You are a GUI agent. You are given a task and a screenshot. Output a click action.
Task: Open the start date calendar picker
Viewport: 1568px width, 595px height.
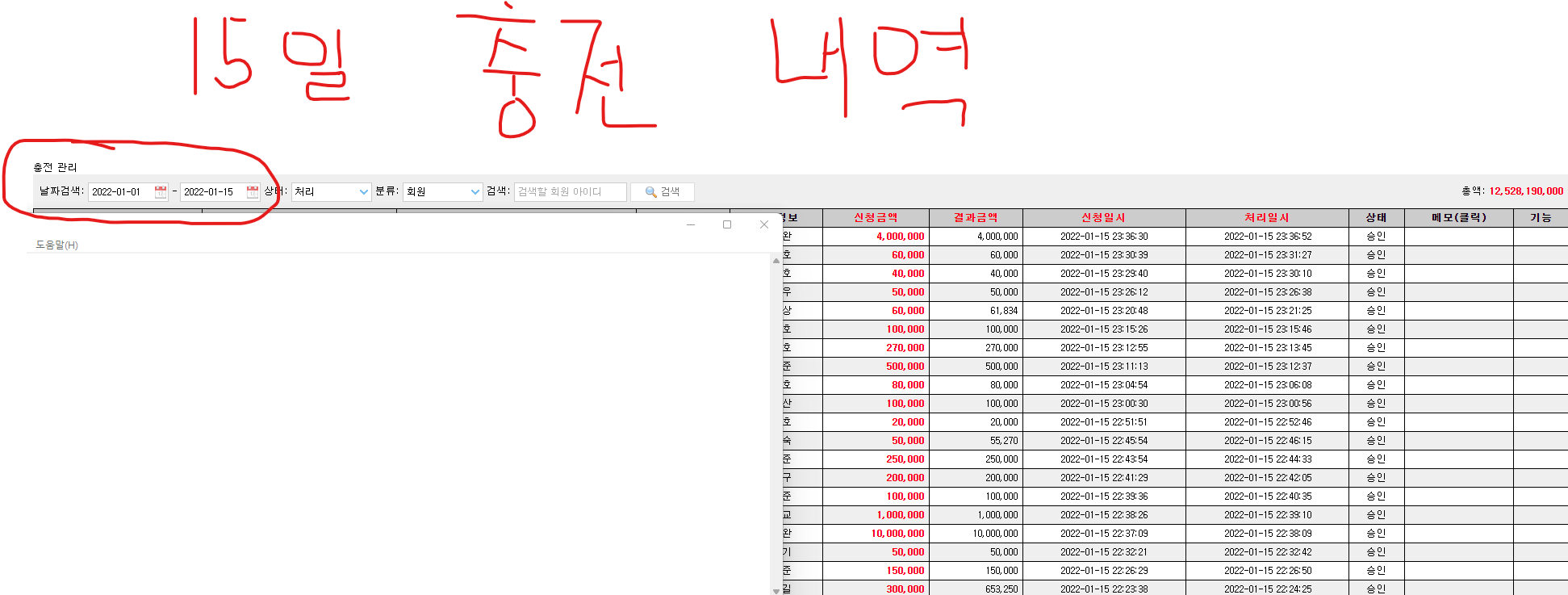[161, 192]
